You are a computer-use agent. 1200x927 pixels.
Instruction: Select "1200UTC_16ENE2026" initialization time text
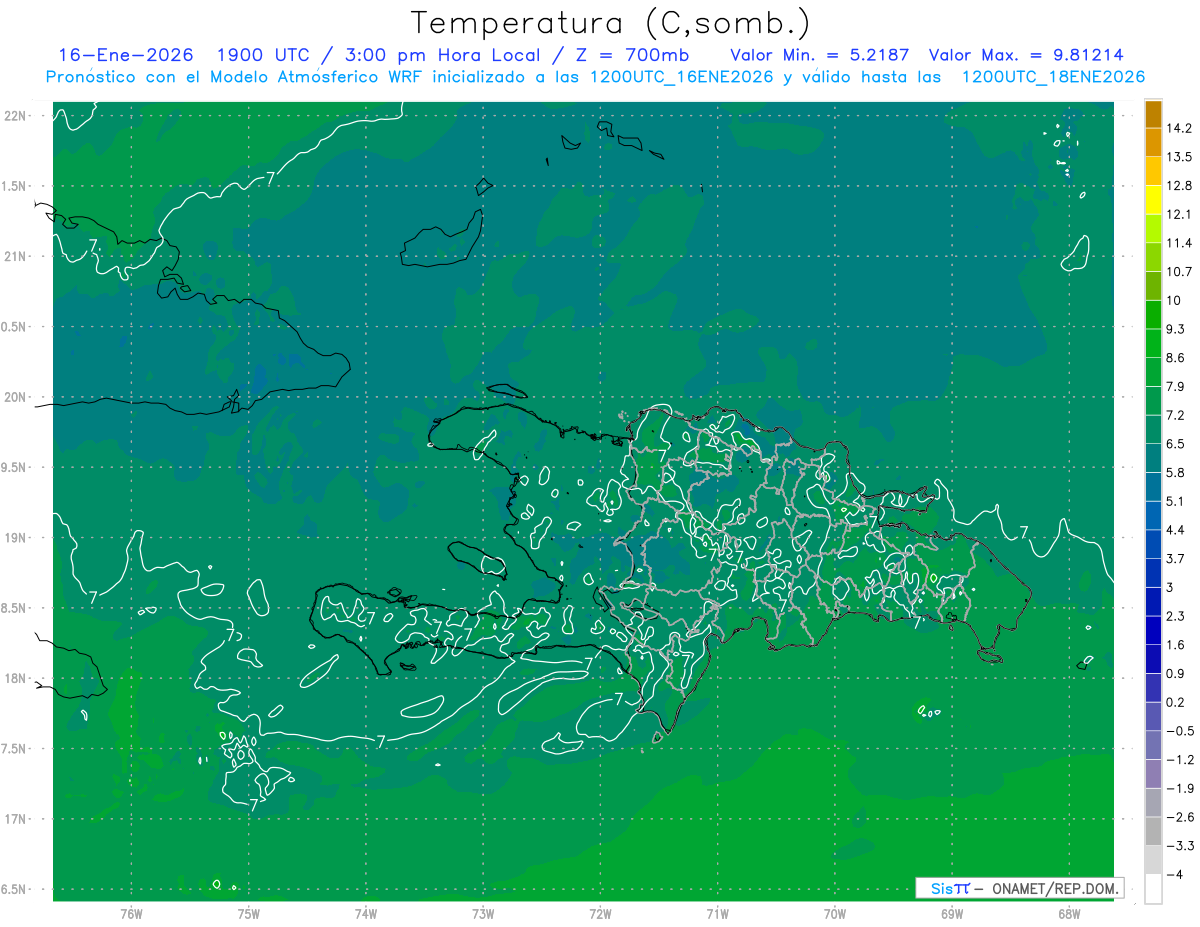point(680,77)
